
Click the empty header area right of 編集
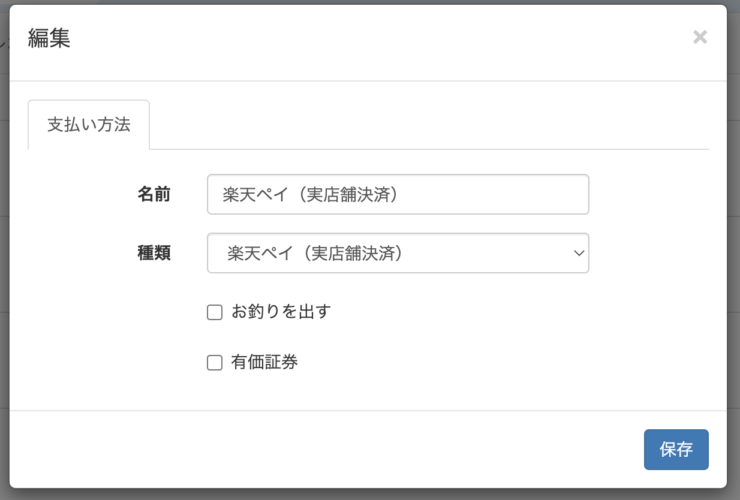coord(378,38)
